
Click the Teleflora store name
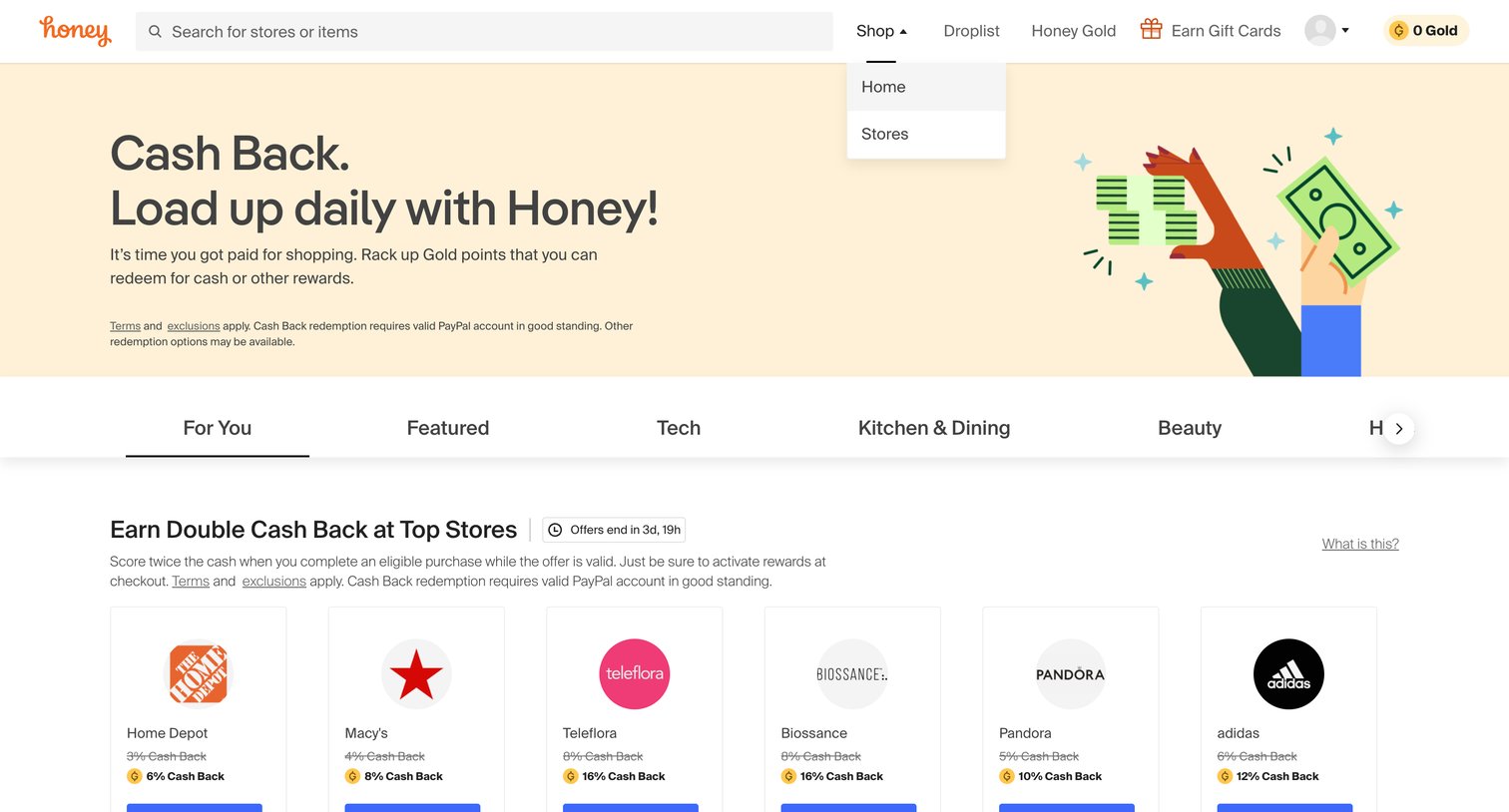pyautogui.click(x=590, y=733)
